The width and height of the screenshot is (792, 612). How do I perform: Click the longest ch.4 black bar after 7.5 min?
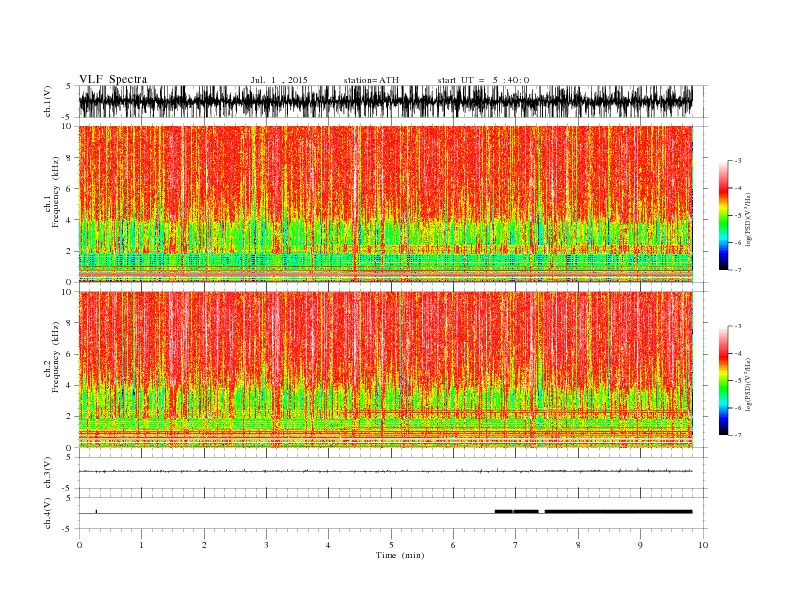coord(618,512)
